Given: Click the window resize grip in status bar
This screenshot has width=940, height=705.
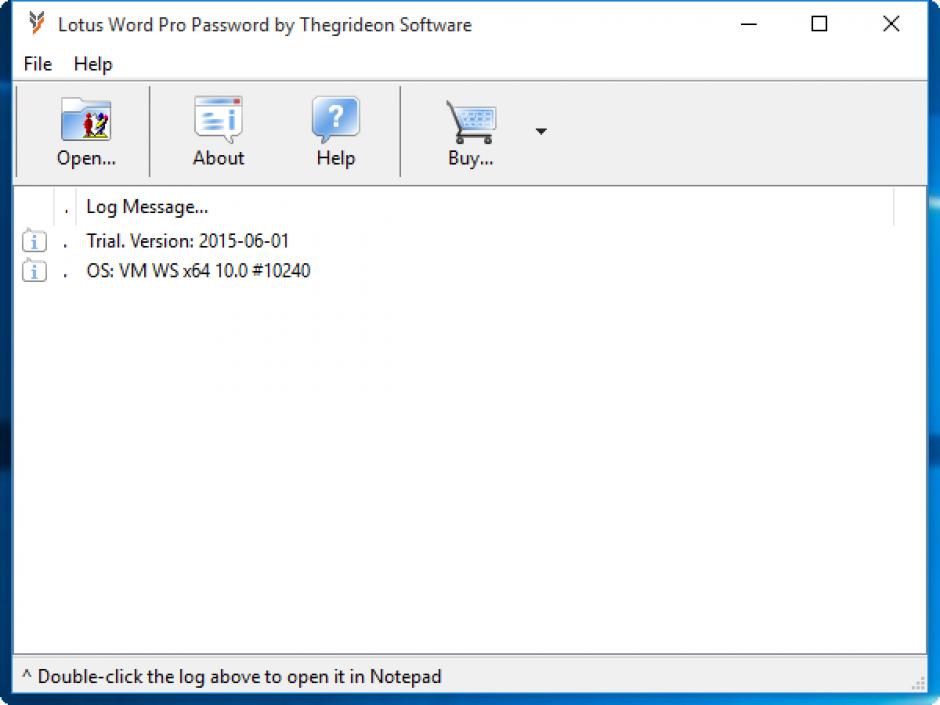Looking at the screenshot, I should pyautogui.click(x=918, y=683).
